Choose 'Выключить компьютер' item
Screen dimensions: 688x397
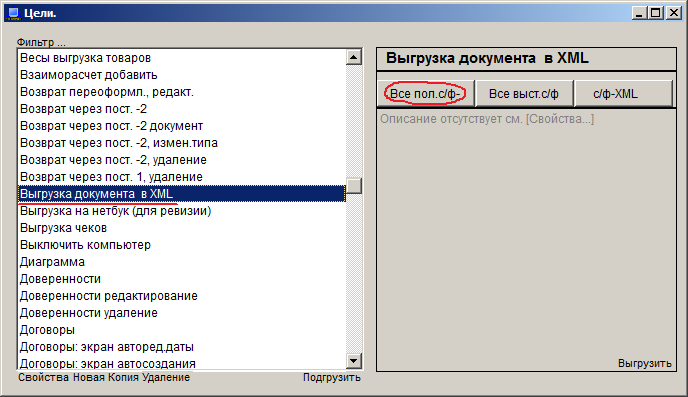pos(182,245)
